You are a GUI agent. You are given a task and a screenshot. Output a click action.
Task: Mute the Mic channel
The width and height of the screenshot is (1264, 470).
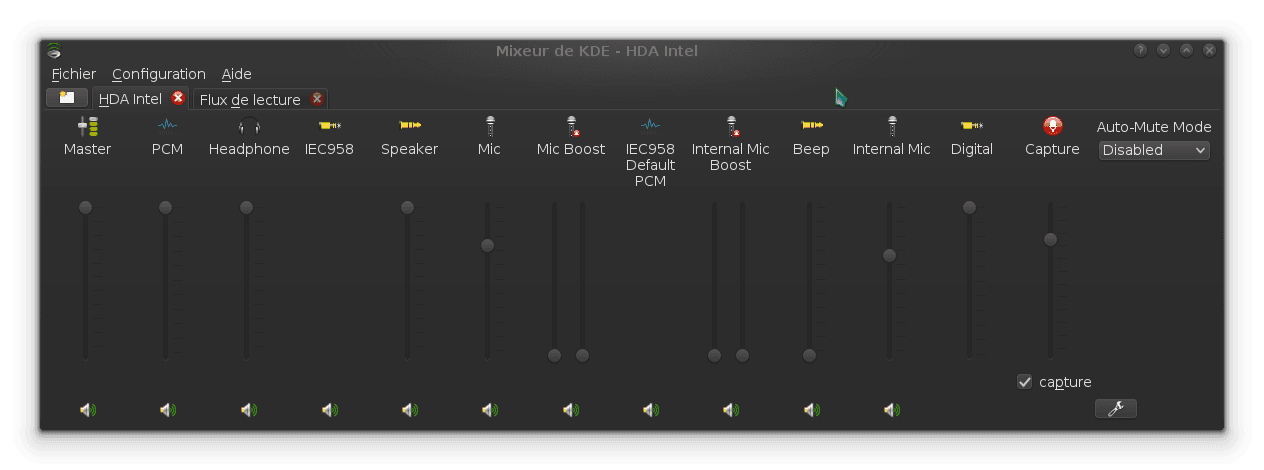tap(490, 410)
